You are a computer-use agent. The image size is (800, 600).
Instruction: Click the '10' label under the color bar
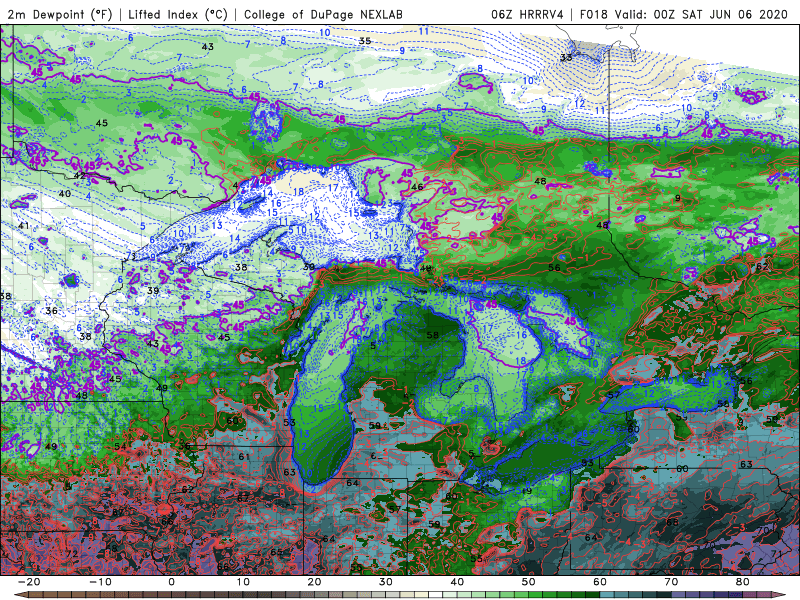[x=243, y=582]
